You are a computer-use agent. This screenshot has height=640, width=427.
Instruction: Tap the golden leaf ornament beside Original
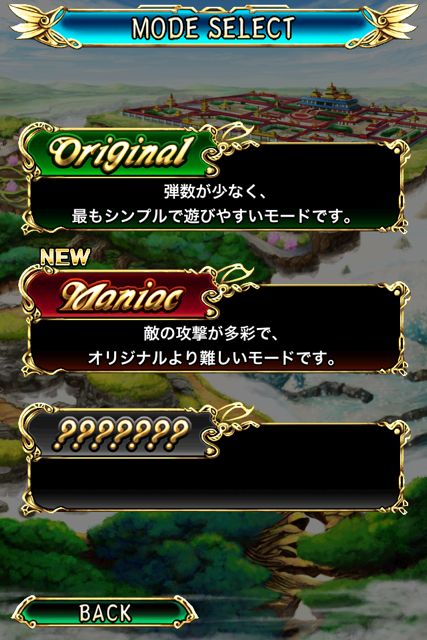(x=231, y=139)
